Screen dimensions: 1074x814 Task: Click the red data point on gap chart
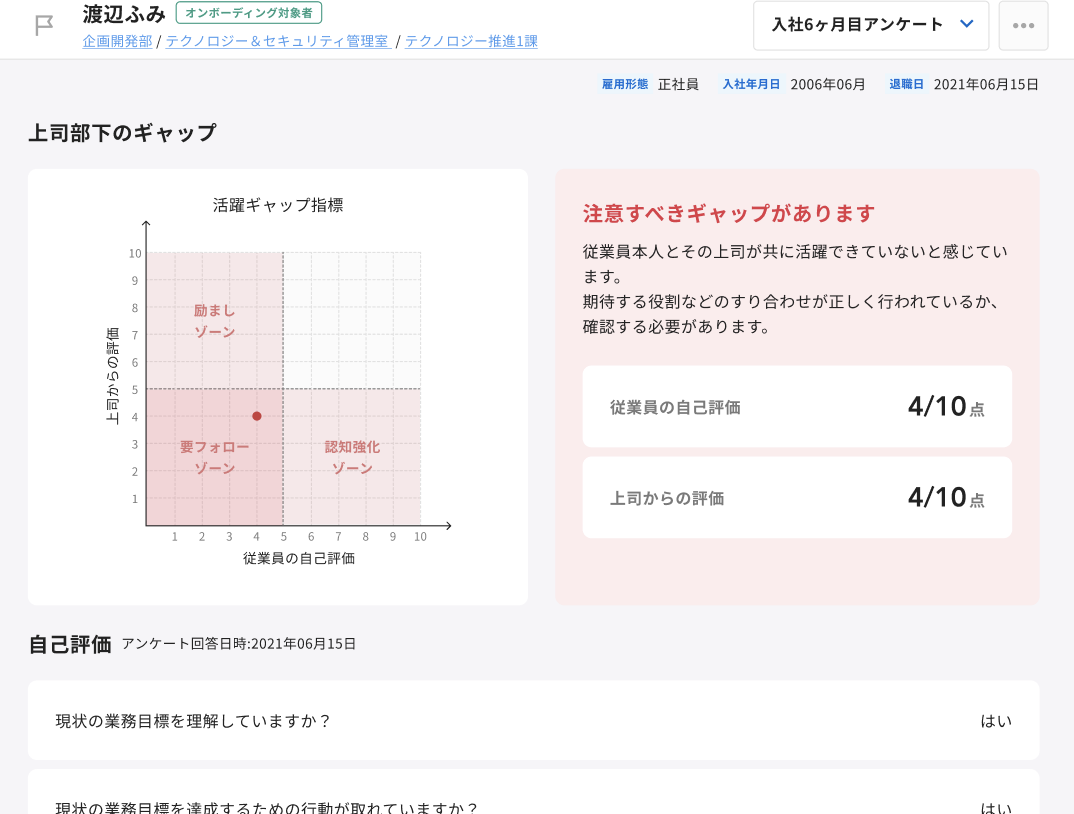coord(257,416)
